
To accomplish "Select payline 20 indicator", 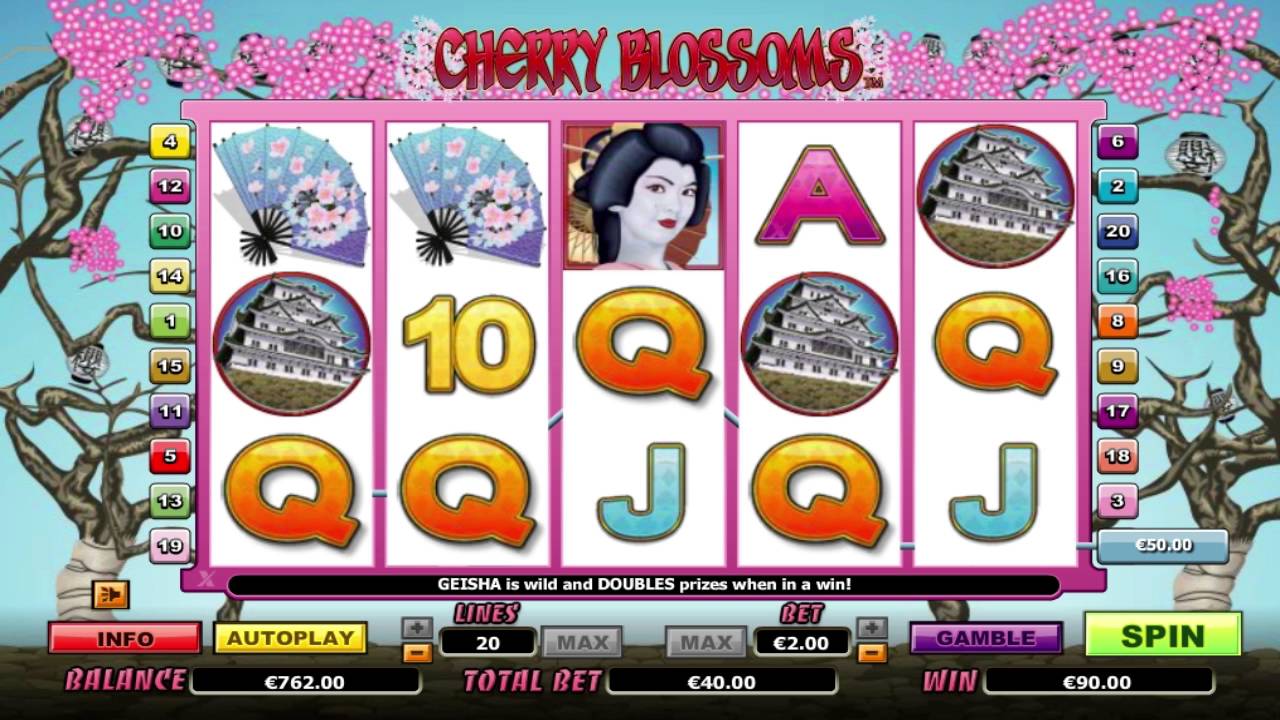I will [1117, 231].
